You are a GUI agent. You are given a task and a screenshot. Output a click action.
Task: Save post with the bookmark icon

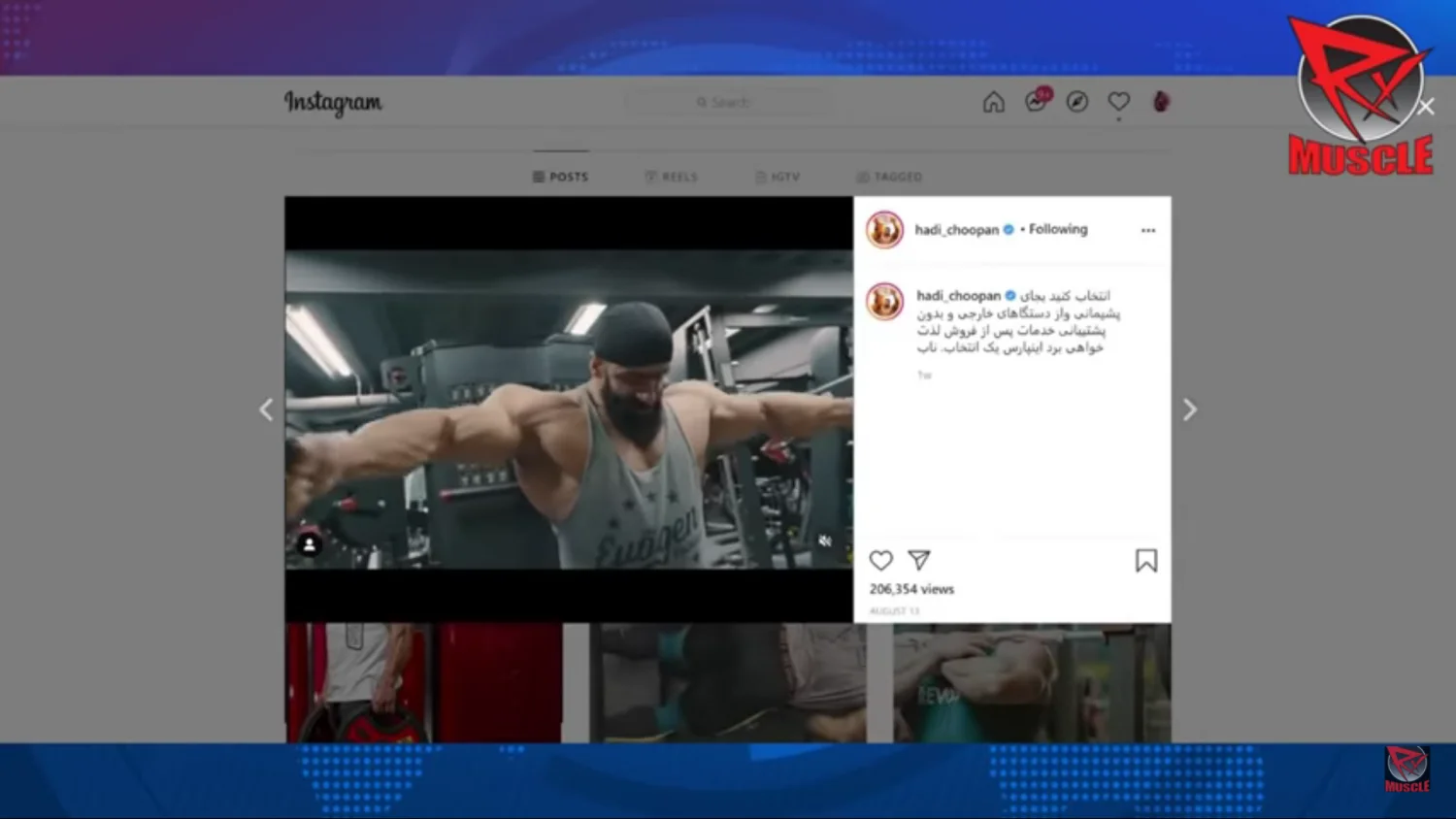(x=1146, y=561)
